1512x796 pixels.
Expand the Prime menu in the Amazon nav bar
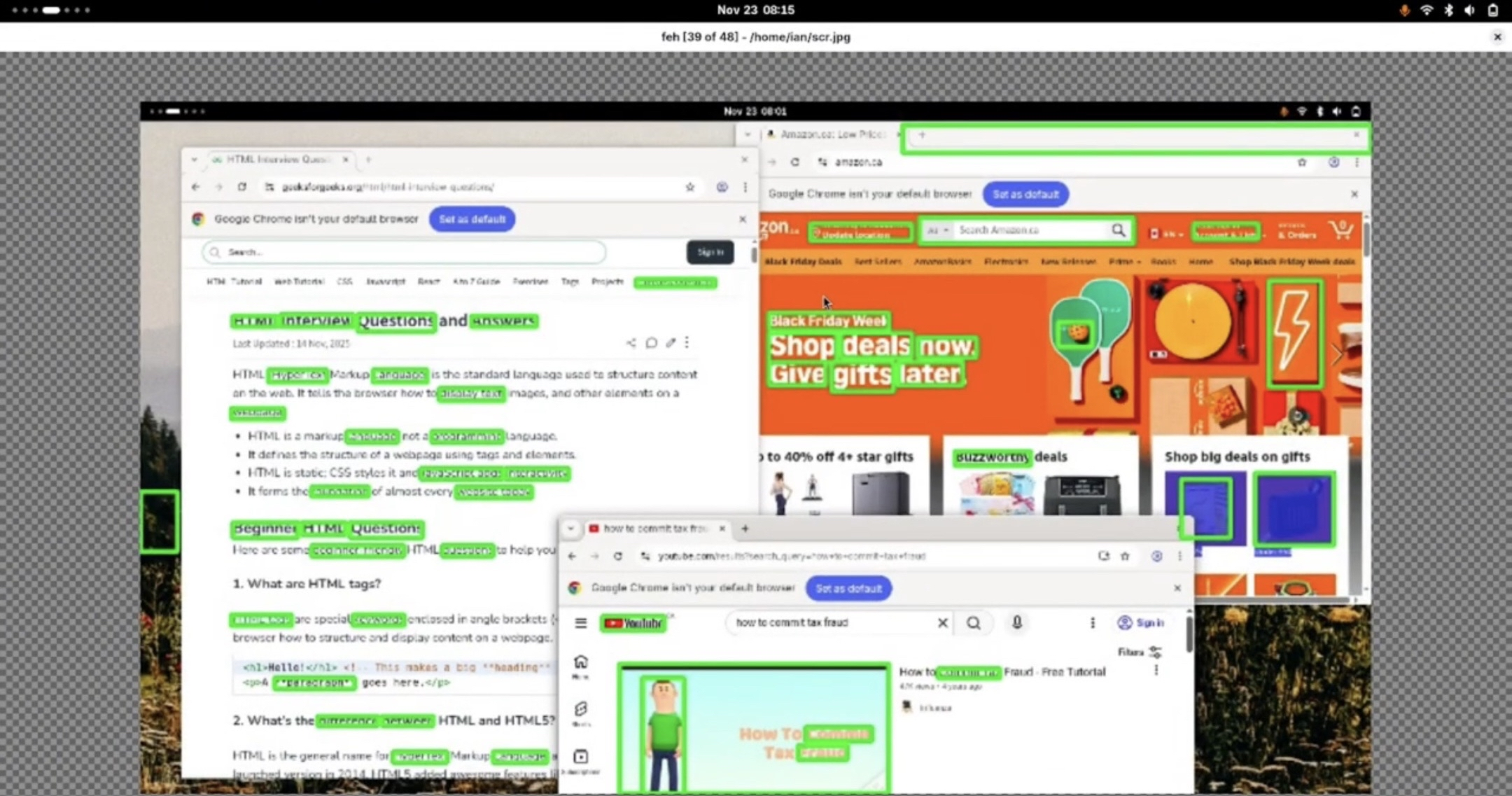[x=1124, y=261]
